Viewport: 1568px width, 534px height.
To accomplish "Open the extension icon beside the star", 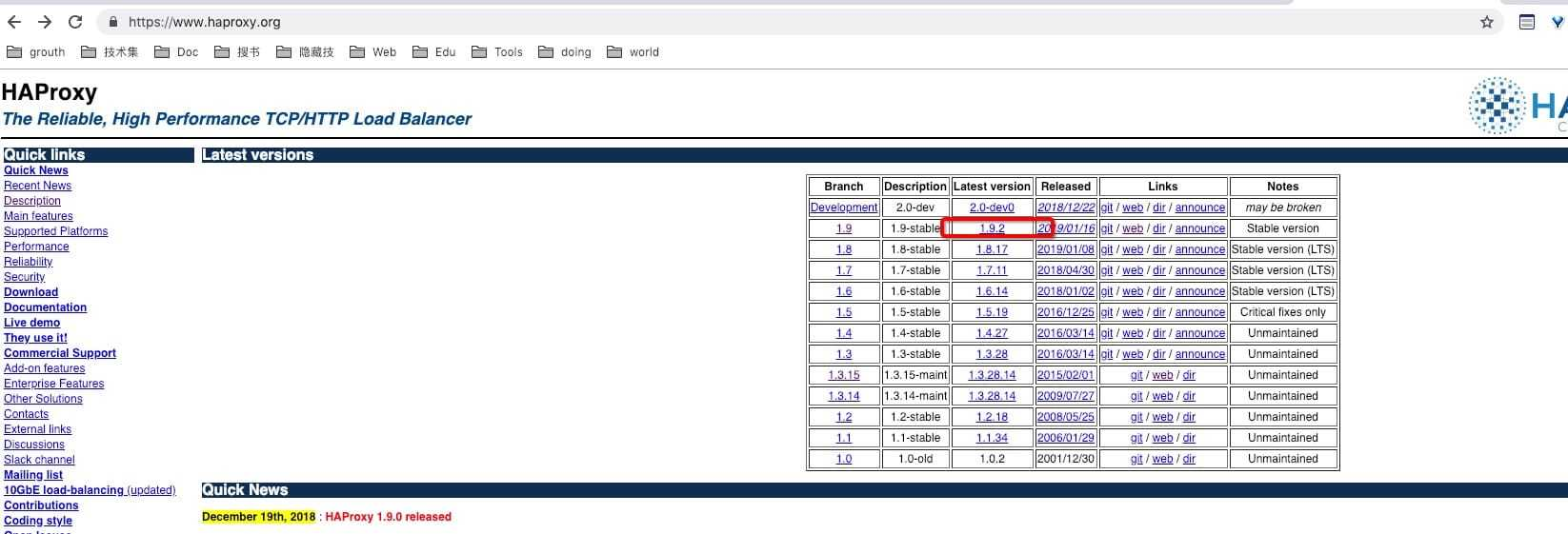I will pos(1527,22).
